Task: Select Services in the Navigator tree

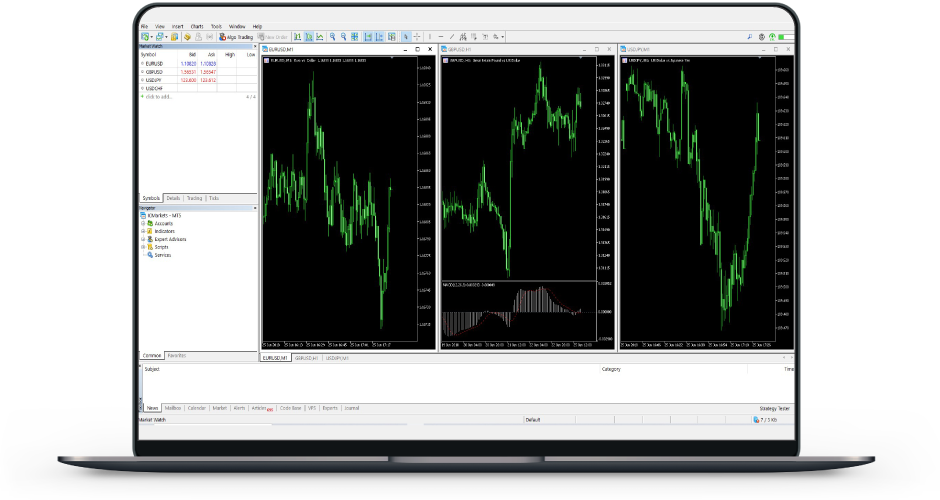Action: (162, 255)
